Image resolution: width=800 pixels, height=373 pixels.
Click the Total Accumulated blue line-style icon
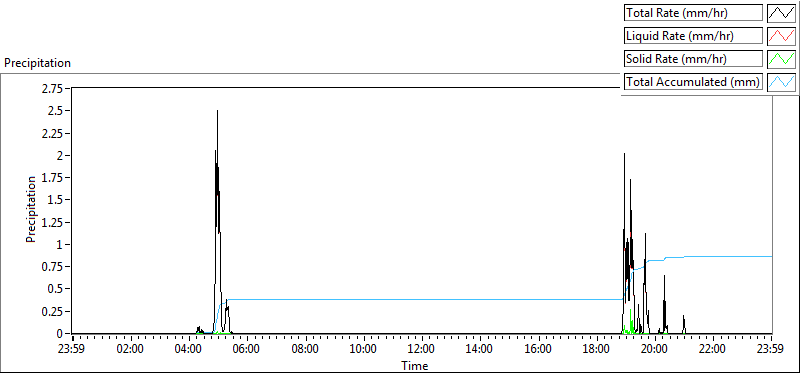point(781,81)
